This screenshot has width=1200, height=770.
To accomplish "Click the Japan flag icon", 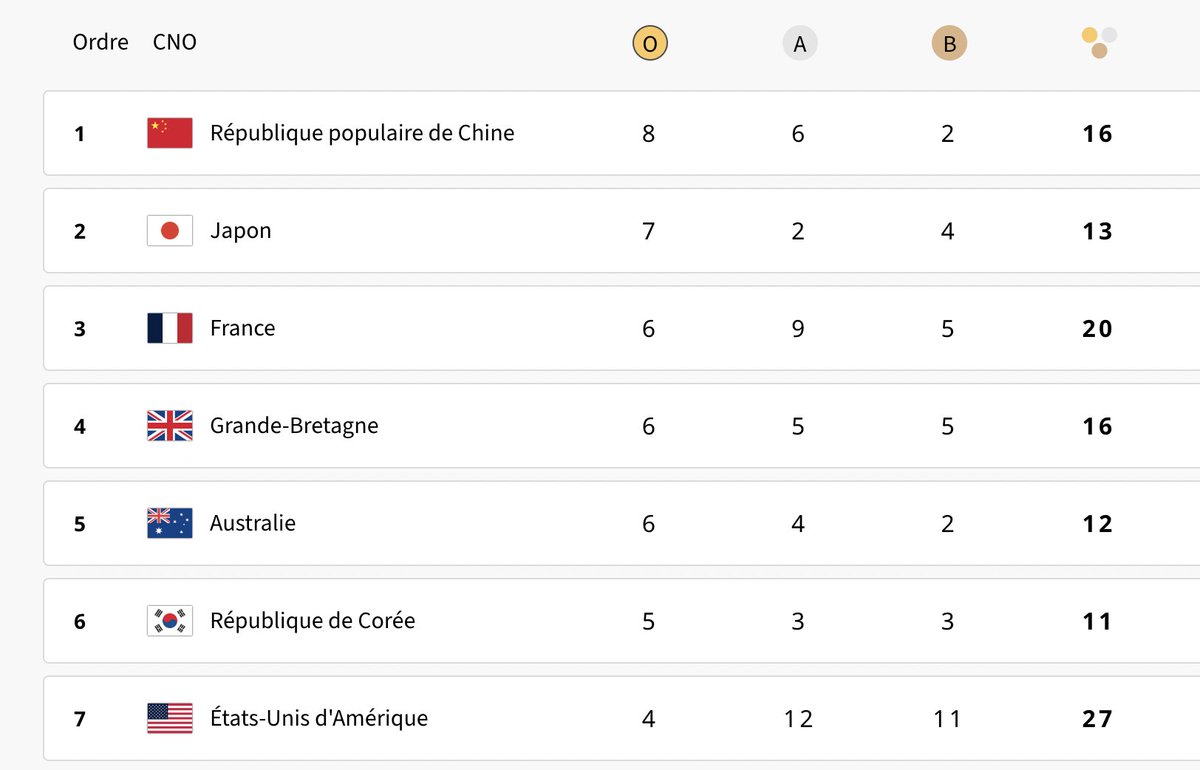I will (x=170, y=231).
